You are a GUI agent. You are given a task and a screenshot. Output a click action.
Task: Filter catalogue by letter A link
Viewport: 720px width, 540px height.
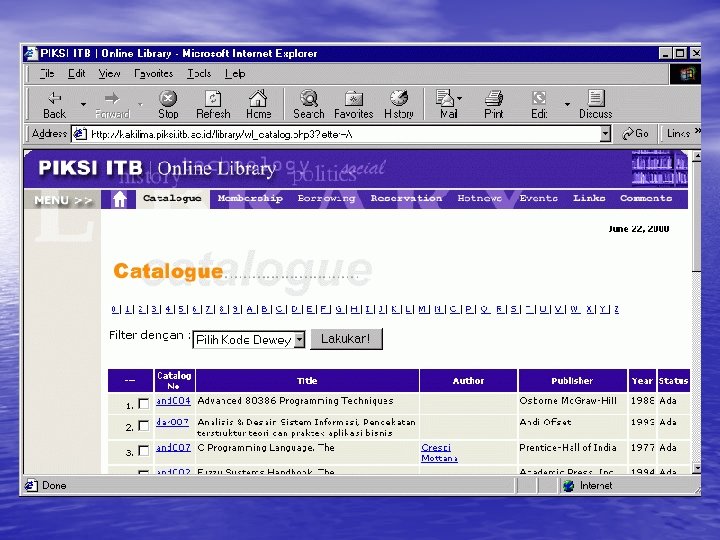point(250,309)
